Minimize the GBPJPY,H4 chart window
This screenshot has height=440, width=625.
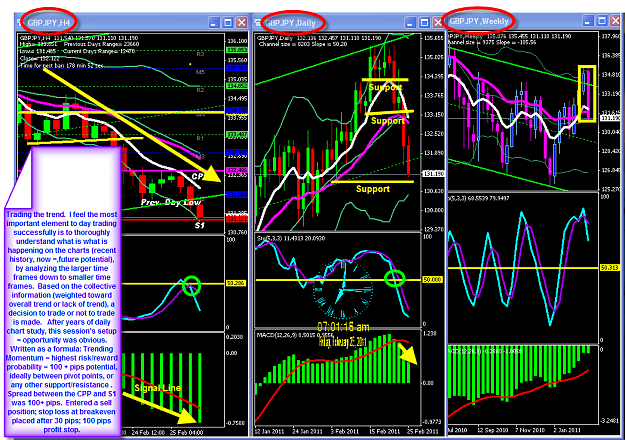coord(214,23)
